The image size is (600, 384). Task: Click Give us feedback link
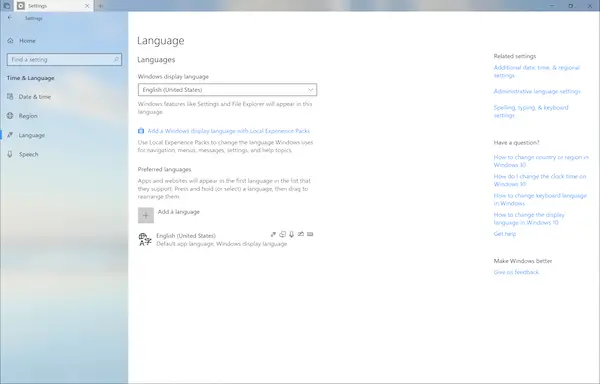pos(516,272)
